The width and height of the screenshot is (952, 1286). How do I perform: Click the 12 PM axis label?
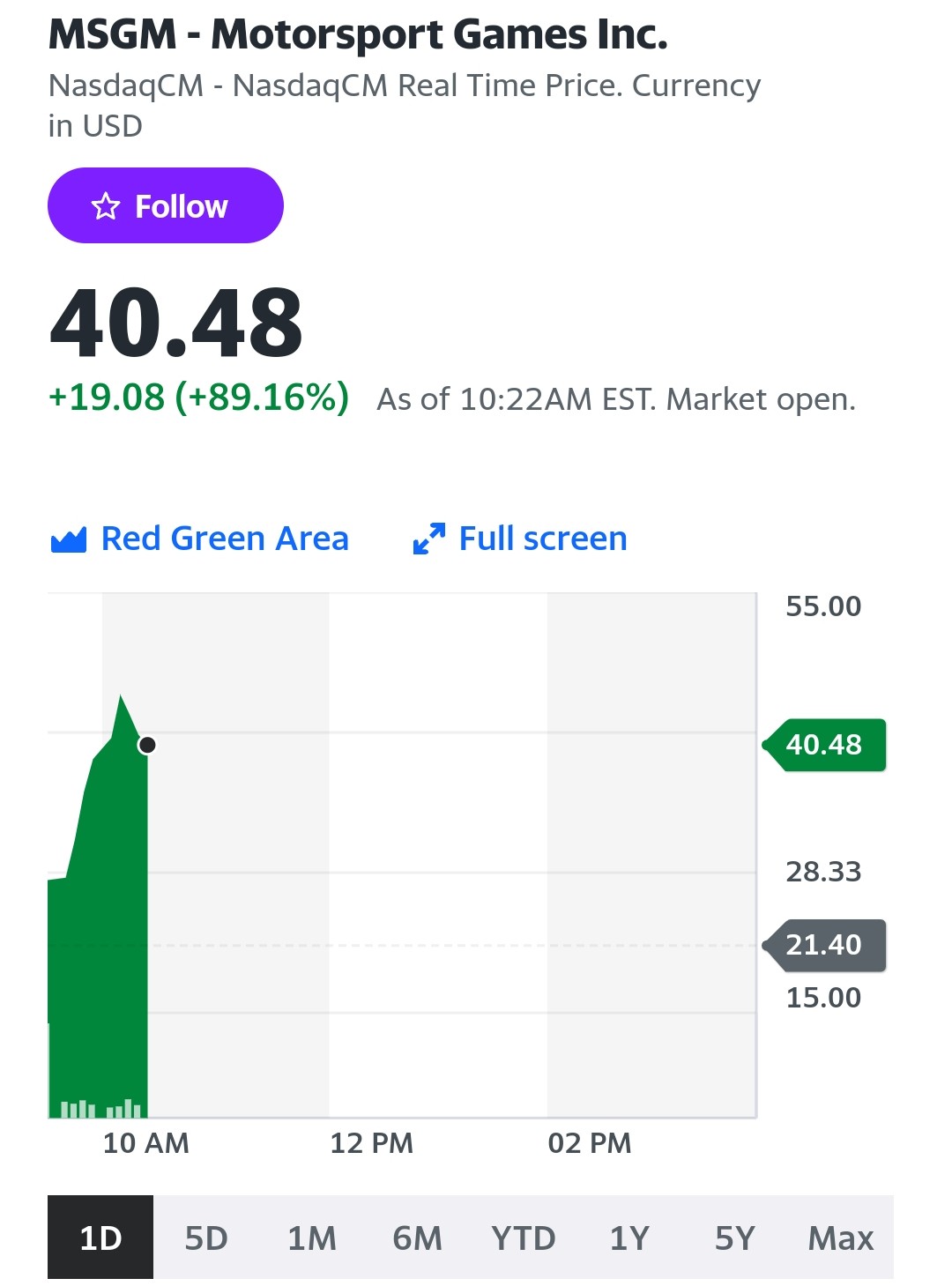[x=372, y=1143]
